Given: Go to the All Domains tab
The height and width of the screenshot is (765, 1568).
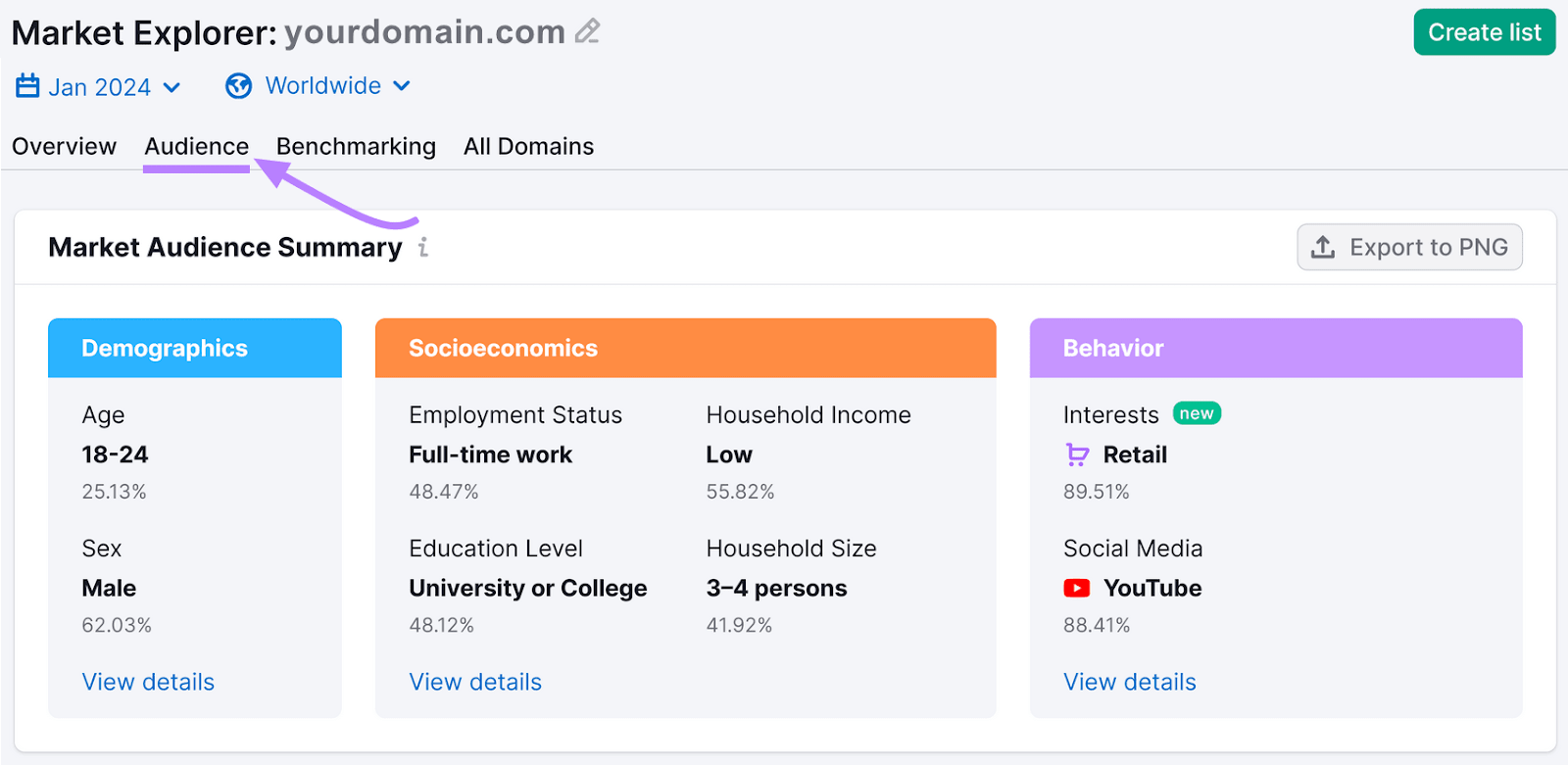Looking at the screenshot, I should pyautogui.click(x=529, y=146).
